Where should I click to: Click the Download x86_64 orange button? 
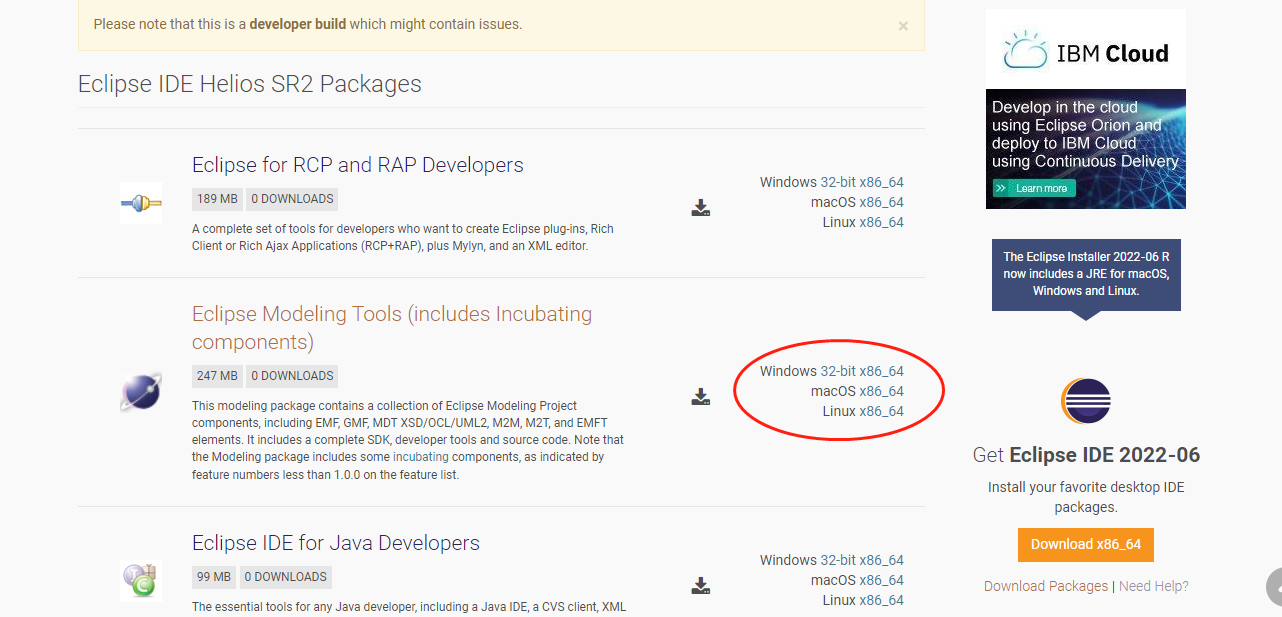pyautogui.click(x=1086, y=545)
